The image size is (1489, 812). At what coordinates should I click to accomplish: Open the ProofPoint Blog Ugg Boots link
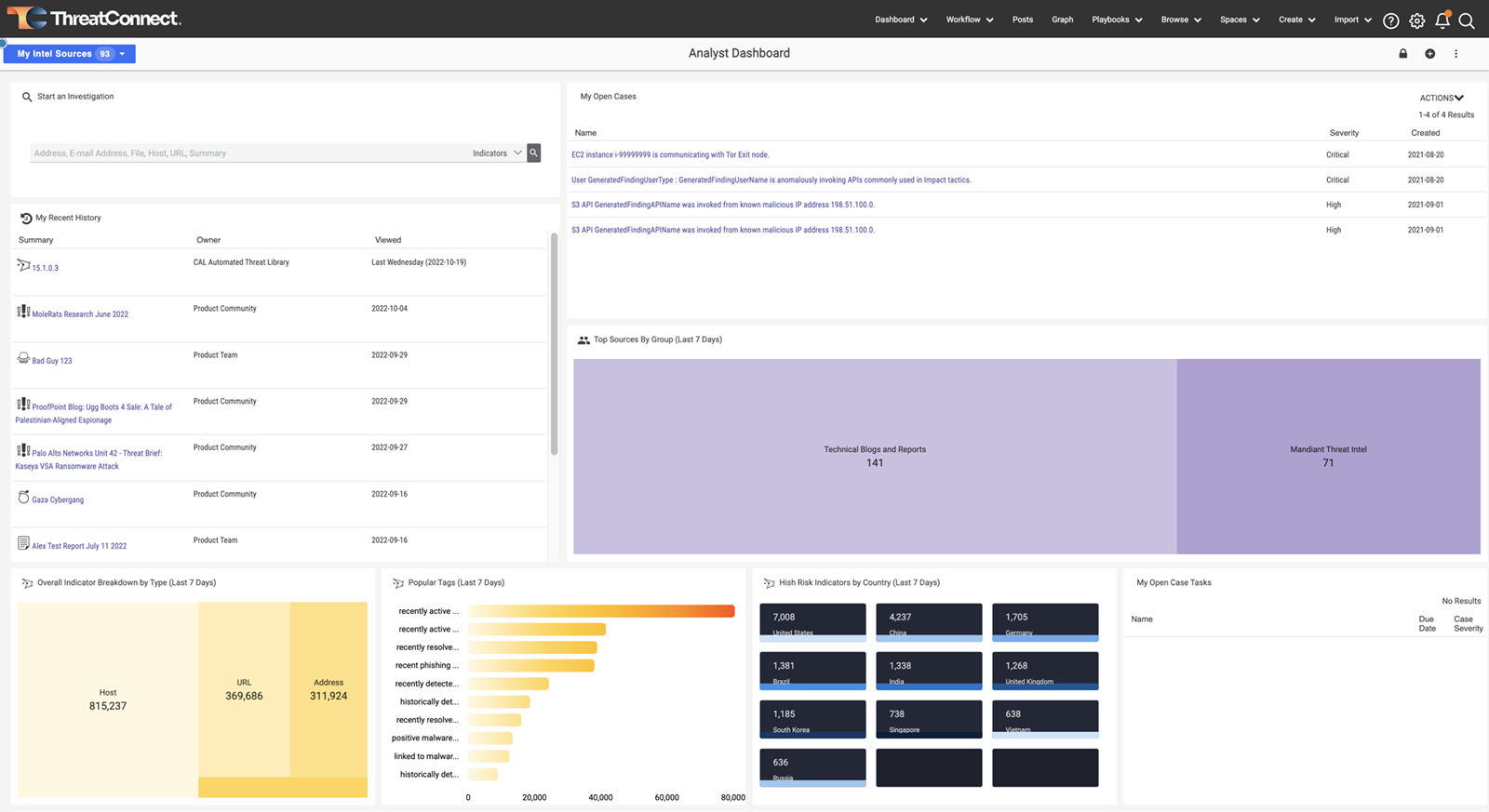94,413
